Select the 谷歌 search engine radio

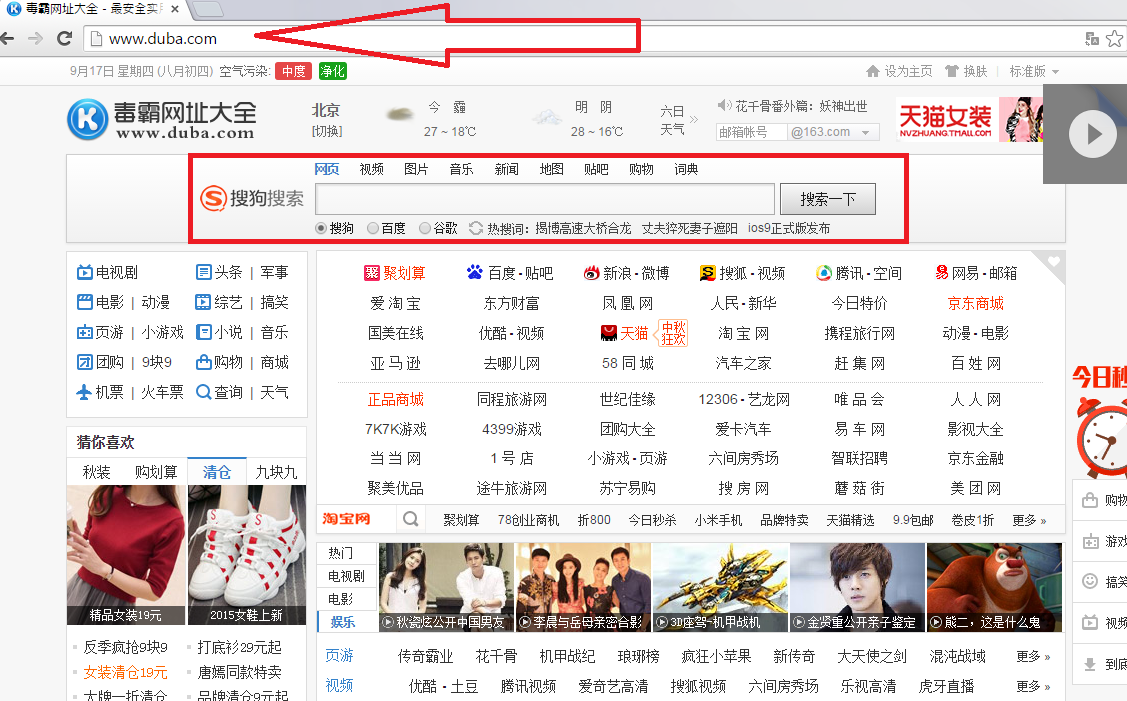click(x=425, y=229)
